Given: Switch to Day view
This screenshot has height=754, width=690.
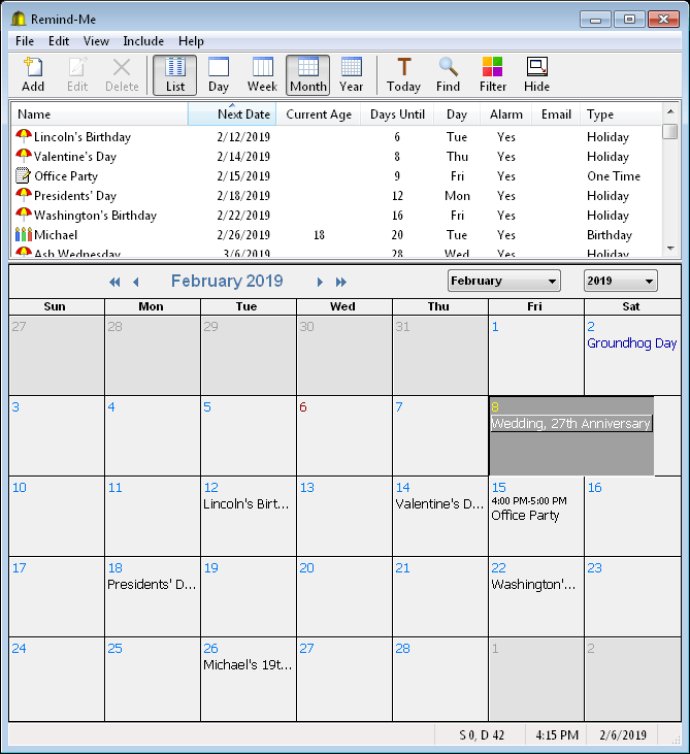Looking at the screenshot, I should click(218, 75).
